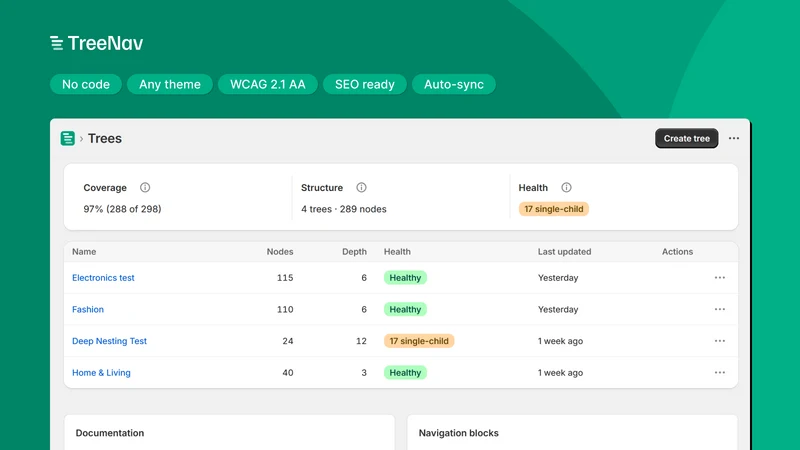Click the Coverage label
Screen dimensions: 800x450
105,187
